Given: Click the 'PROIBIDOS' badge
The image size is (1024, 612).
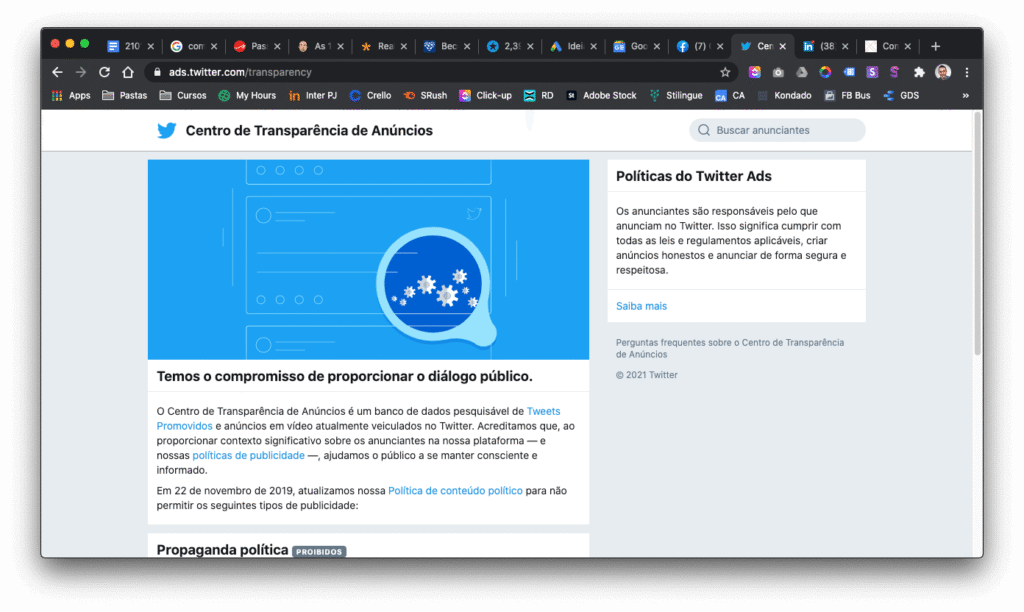Looking at the screenshot, I should coord(319,552).
